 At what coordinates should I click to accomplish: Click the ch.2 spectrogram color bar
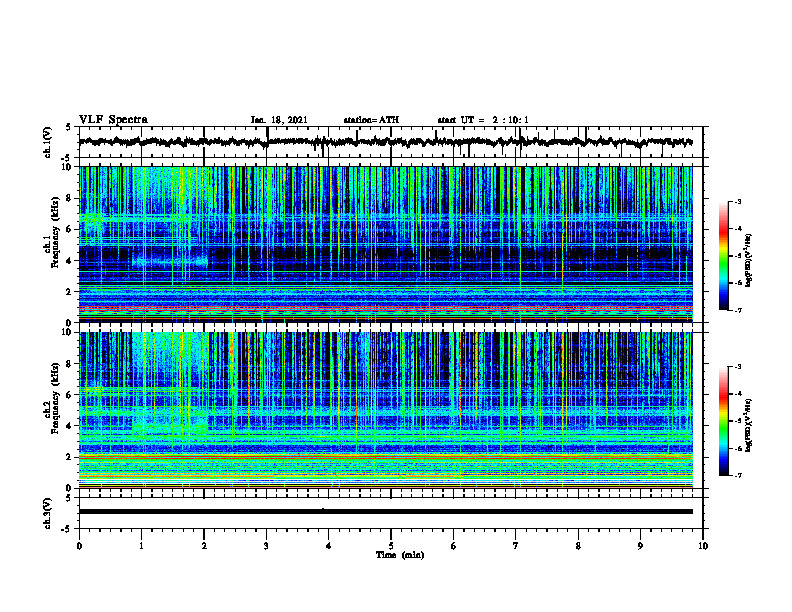pyautogui.click(x=723, y=421)
